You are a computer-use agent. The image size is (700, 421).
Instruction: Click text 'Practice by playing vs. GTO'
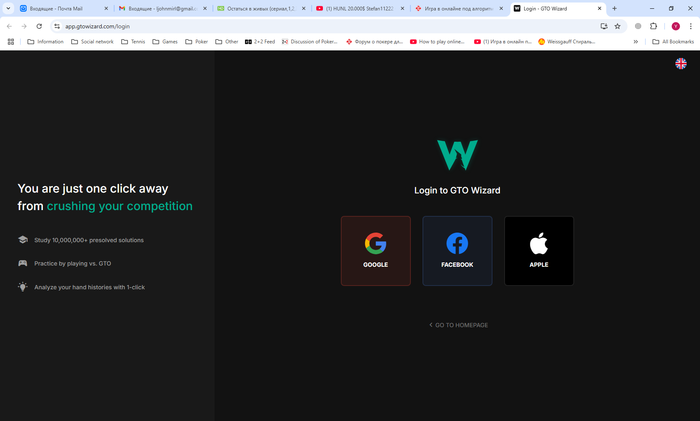point(73,263)
